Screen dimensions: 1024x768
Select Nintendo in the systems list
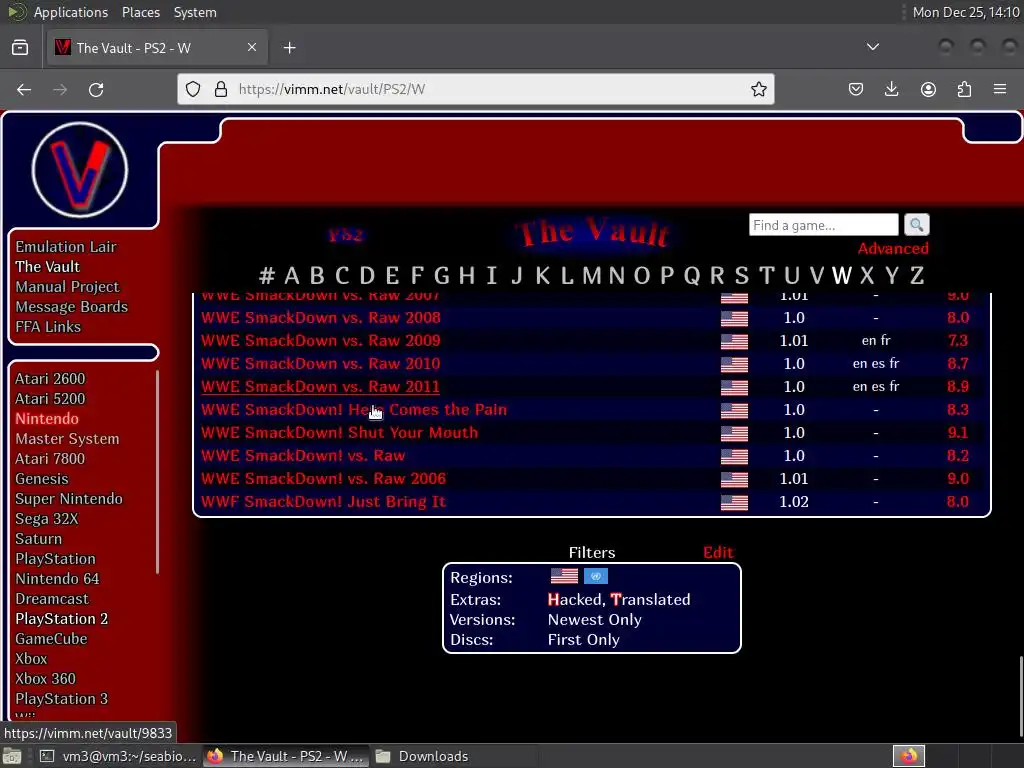click(46, 419)
